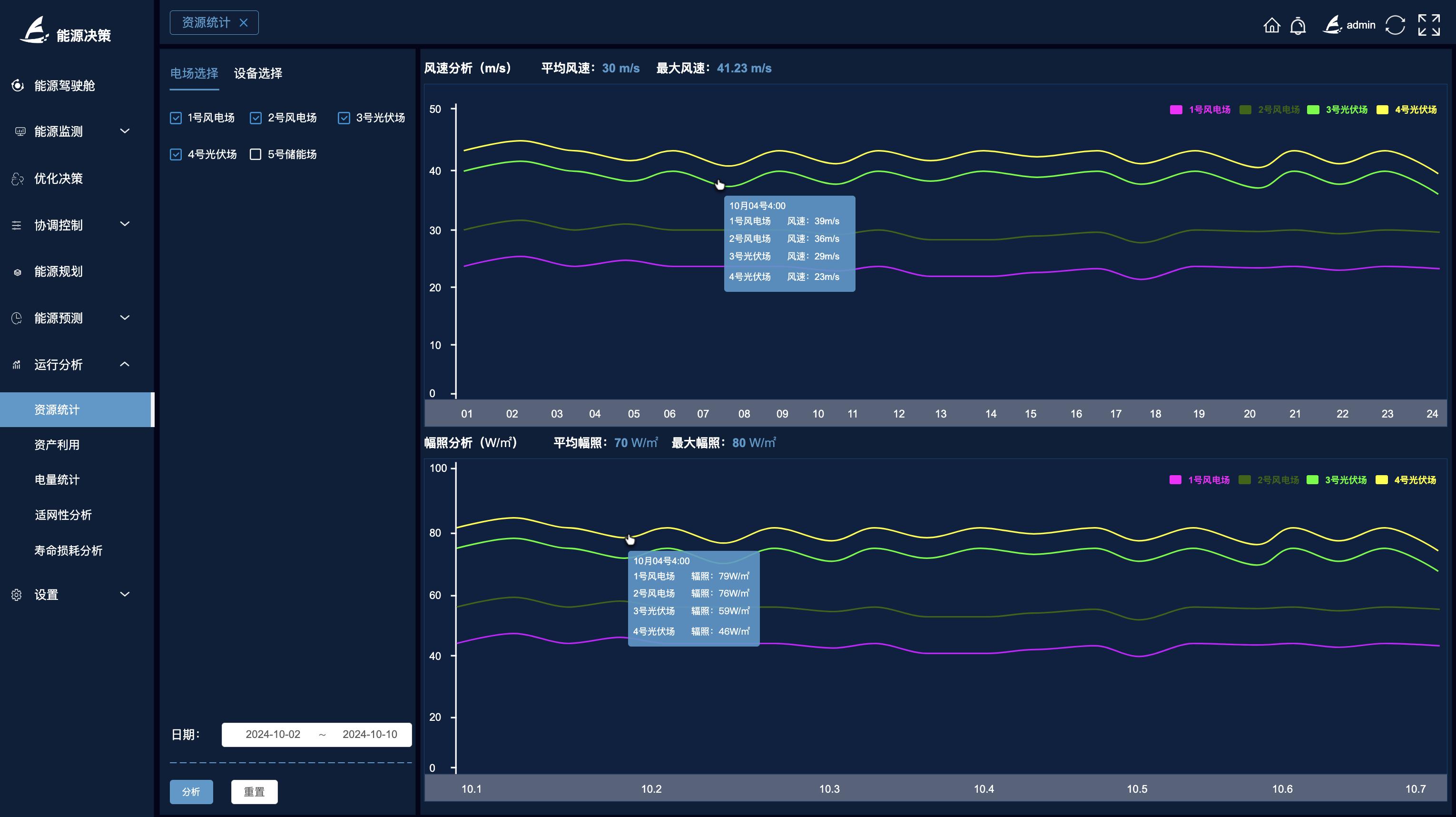1456x817 pixels.
Task: Click the 设置 gear icon
Action: point(16,595)
